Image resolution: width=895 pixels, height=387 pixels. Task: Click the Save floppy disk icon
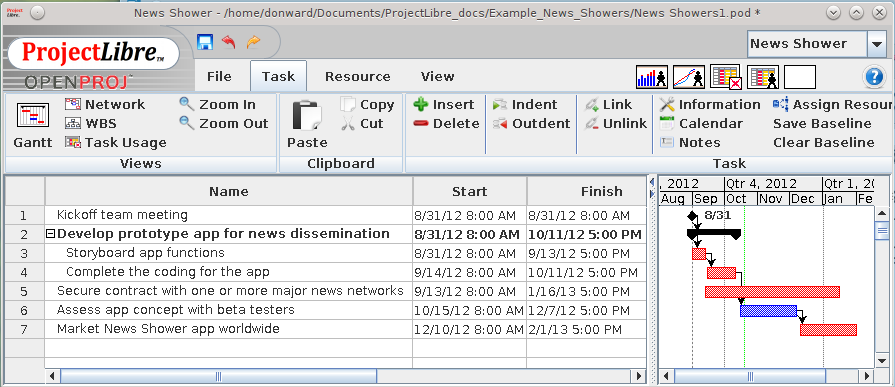click(x=205, y=42)
